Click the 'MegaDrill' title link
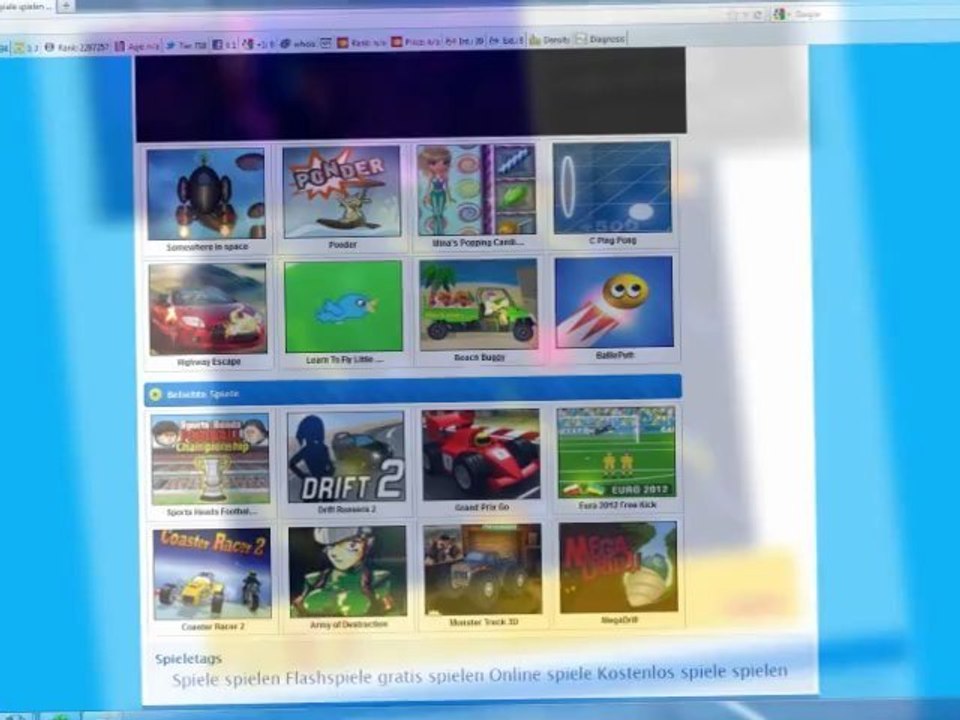The image size is (960, 720). [619, 620]
